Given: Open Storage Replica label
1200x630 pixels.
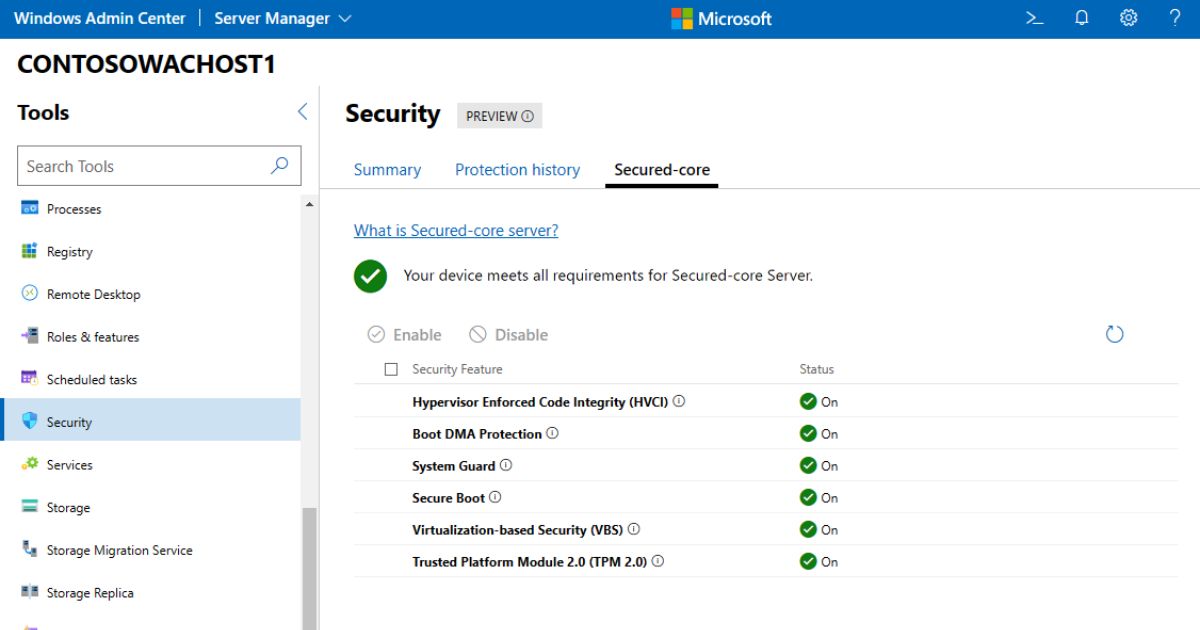Looking at the screenshot, I should point(90,593).
